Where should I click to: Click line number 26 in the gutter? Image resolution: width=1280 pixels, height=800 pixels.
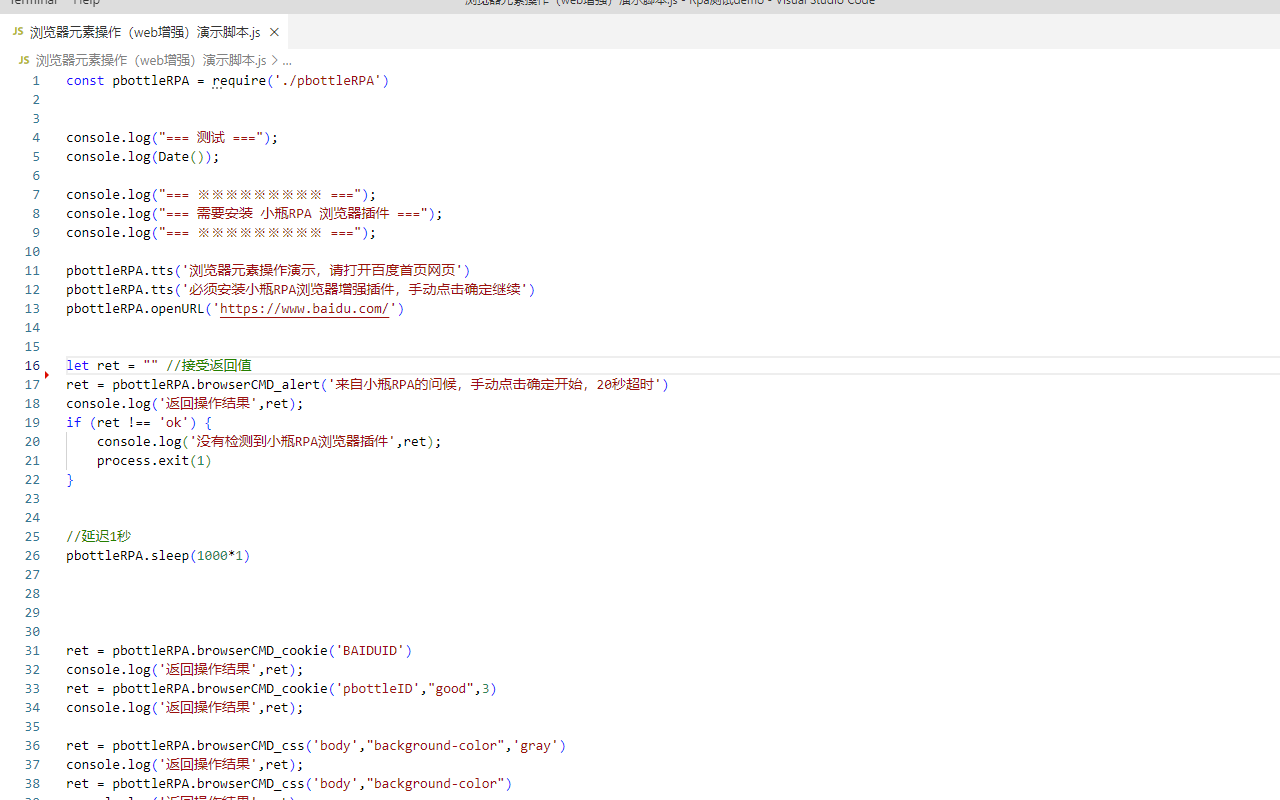tap(32, 555)
